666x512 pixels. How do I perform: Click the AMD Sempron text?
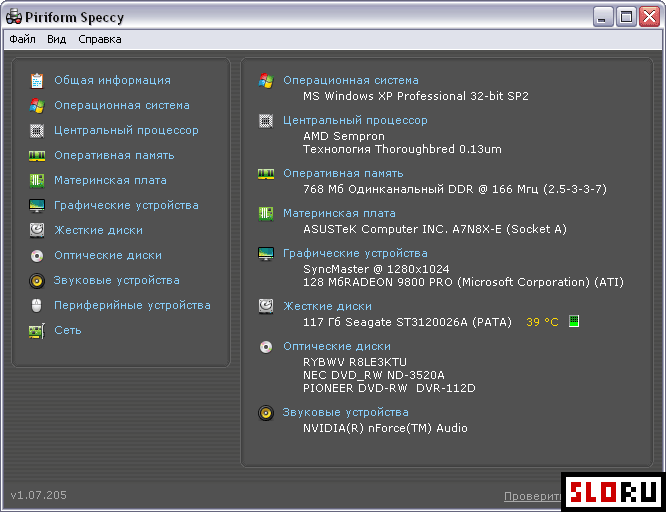344,136
